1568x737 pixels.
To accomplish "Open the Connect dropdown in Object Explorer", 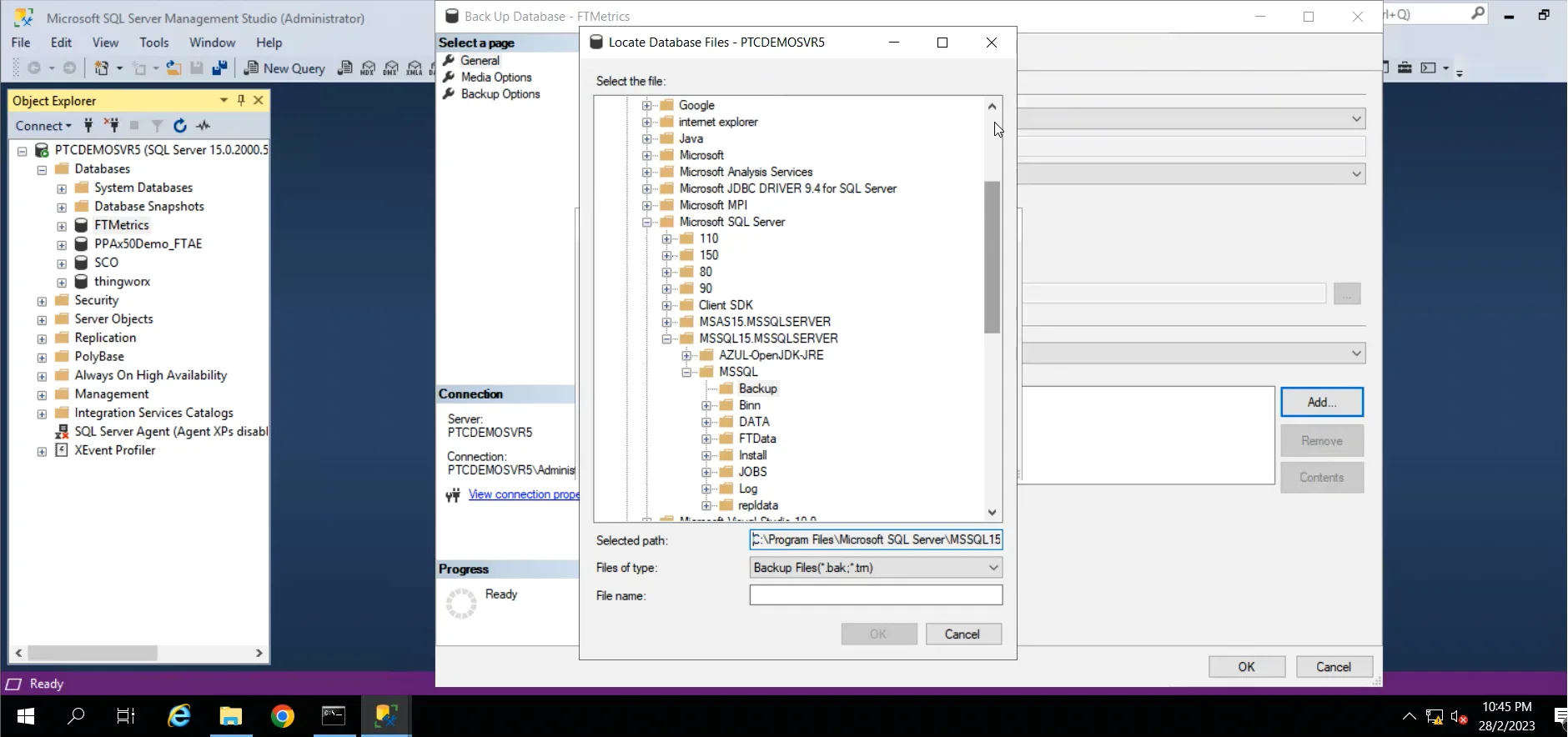I will [43, 126].
